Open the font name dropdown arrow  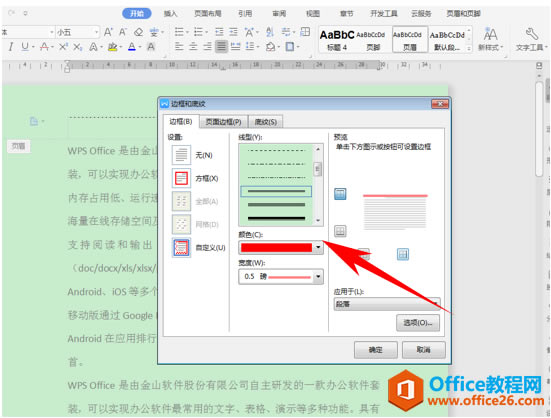pos(52,32)
